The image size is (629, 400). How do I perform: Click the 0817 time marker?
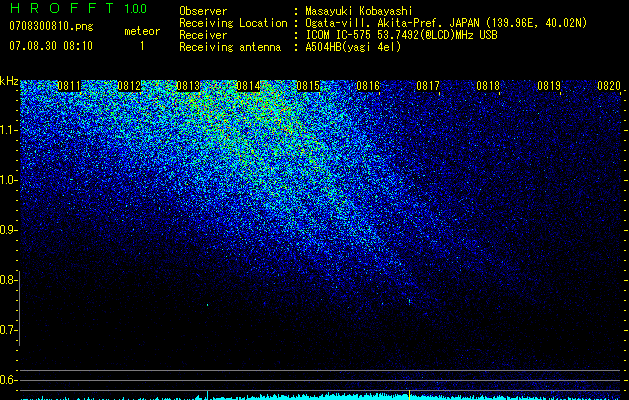[x=428, y=86]
